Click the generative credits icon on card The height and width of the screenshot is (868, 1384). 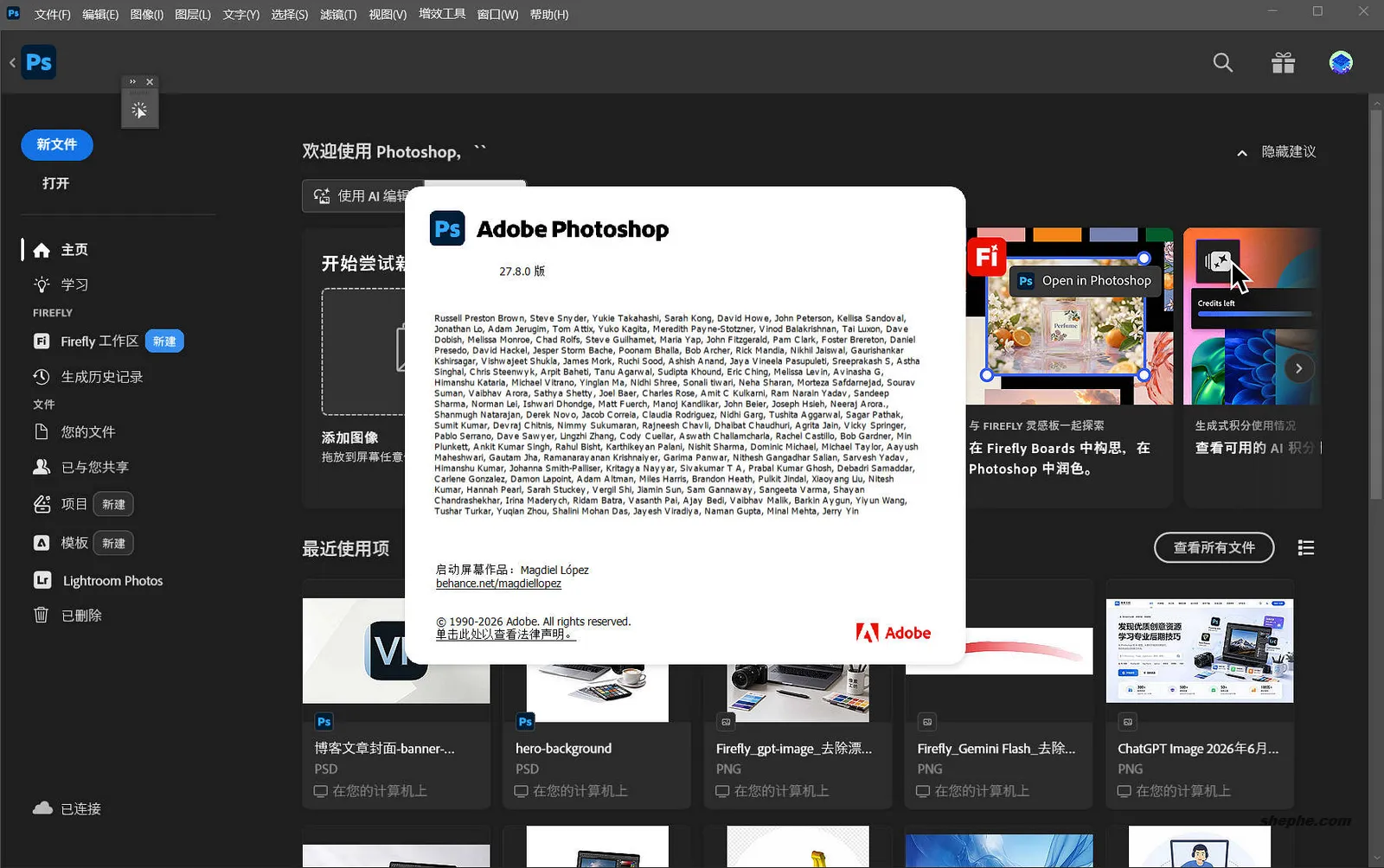point(1218,261)
